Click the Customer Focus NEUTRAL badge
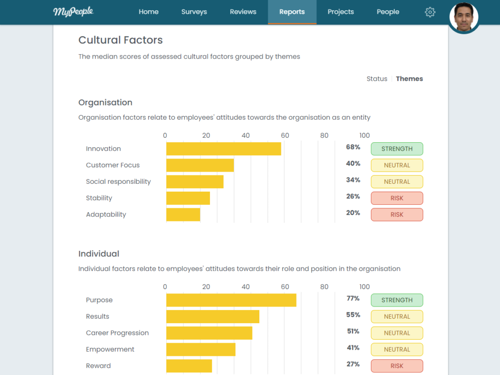Screen dimensions: 500x375 pyautogui.click(x=397, y=165)
